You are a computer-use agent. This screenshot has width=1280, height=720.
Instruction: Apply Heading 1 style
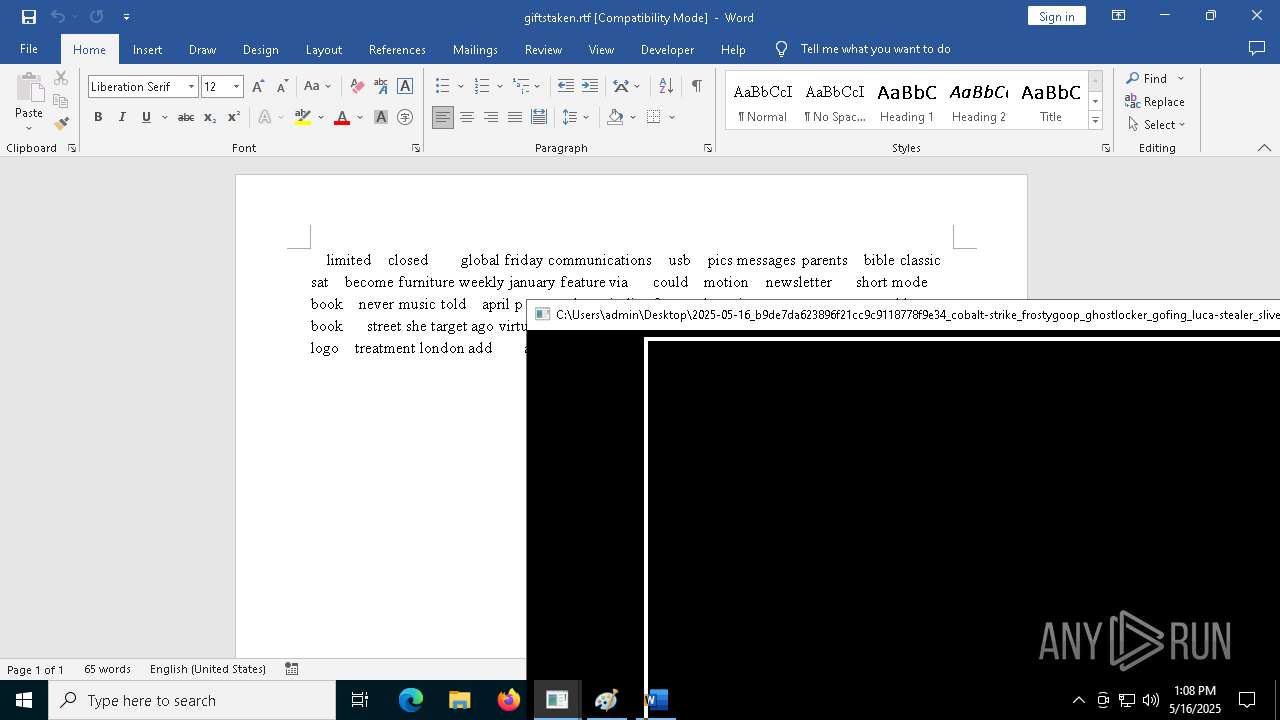point(907,100)
